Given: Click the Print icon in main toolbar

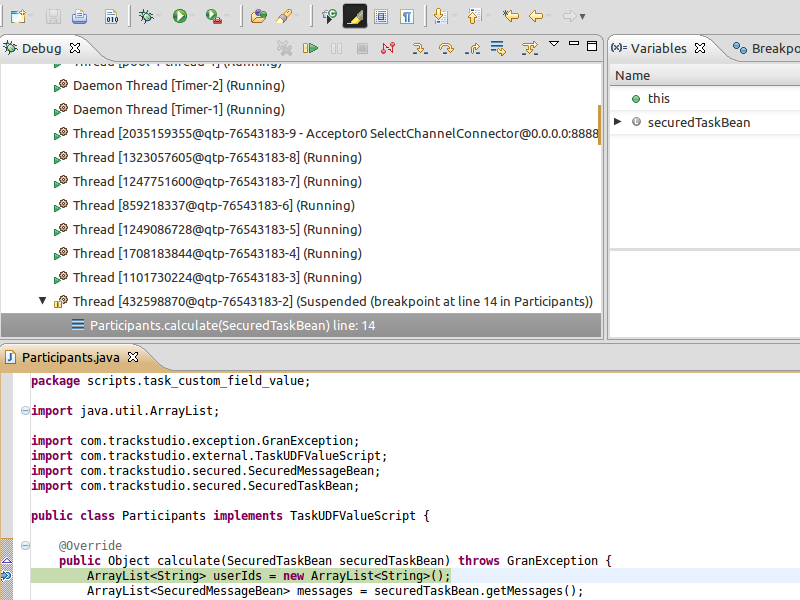Looking at the screenshot, I should point(80,16).
